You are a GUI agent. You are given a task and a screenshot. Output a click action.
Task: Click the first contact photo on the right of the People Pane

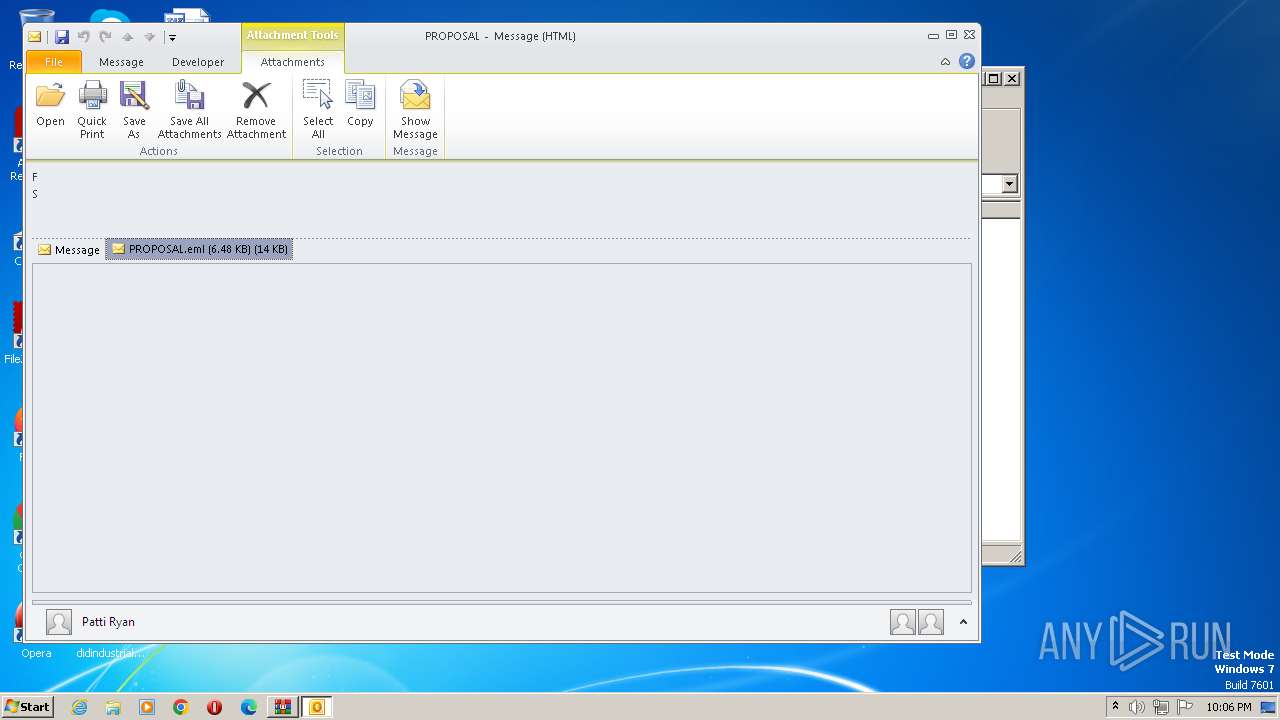903,622
